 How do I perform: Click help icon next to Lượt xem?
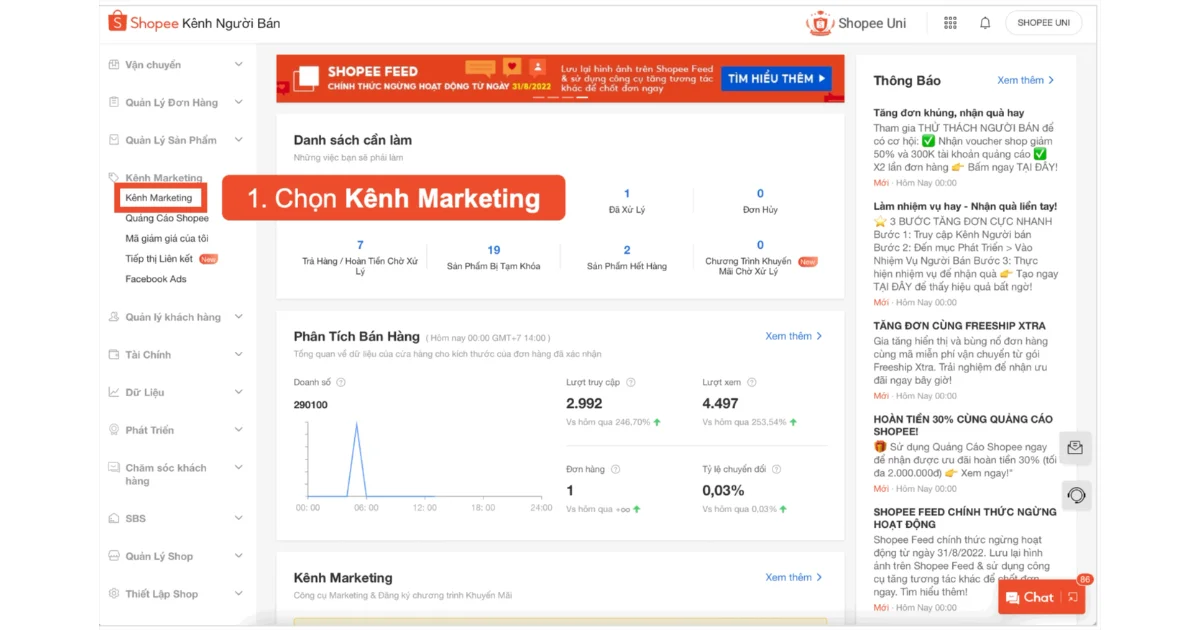[x=752, y=382]
